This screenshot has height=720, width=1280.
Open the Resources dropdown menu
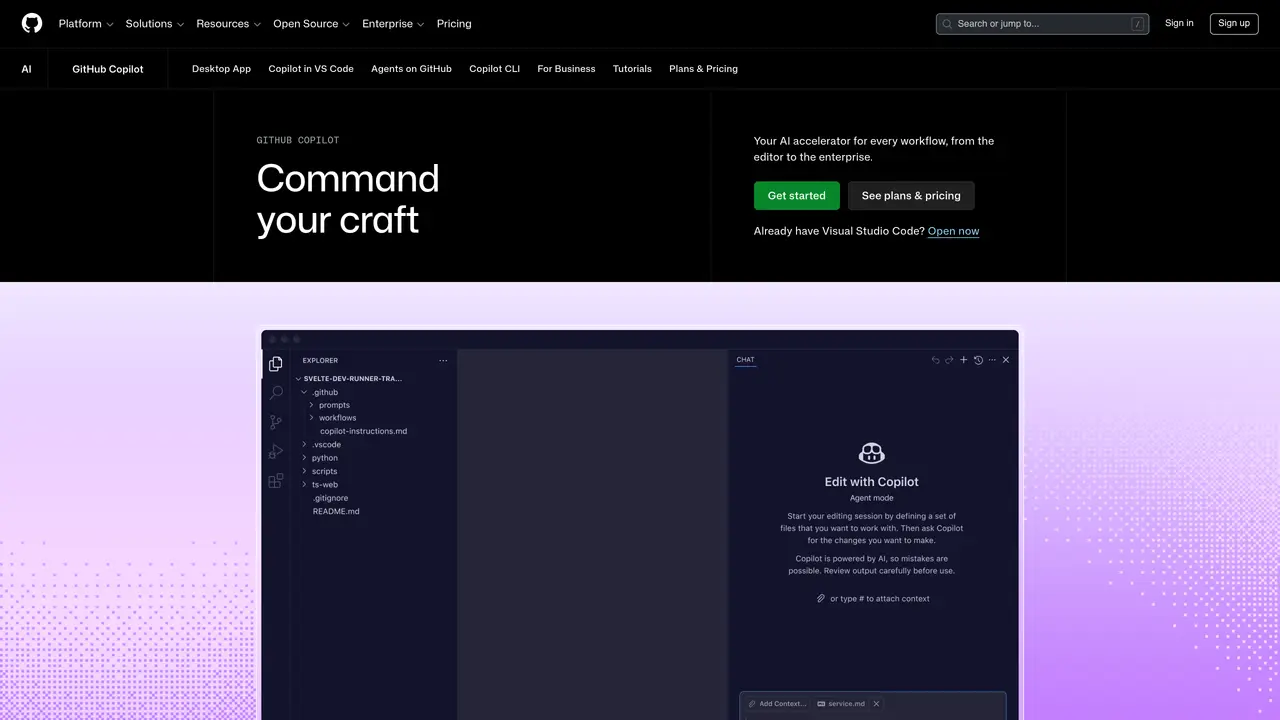[229, 24]
